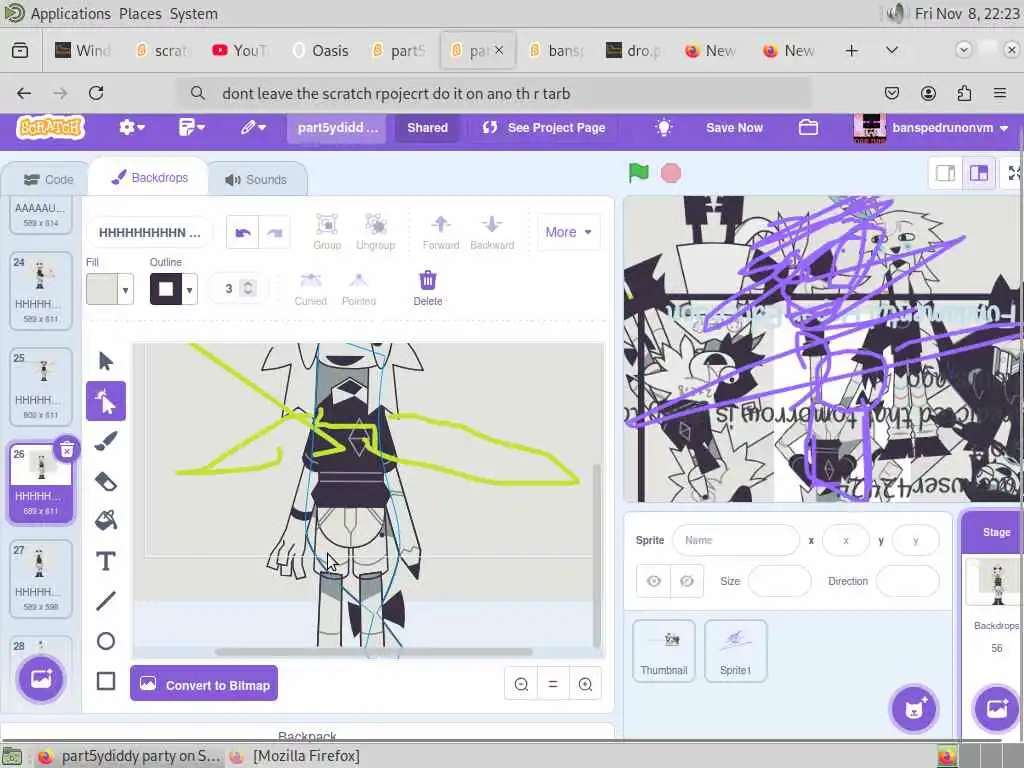Select the Thumbnail sprite
Viewport: 1024px width, 768px height.
coord(664,651)
